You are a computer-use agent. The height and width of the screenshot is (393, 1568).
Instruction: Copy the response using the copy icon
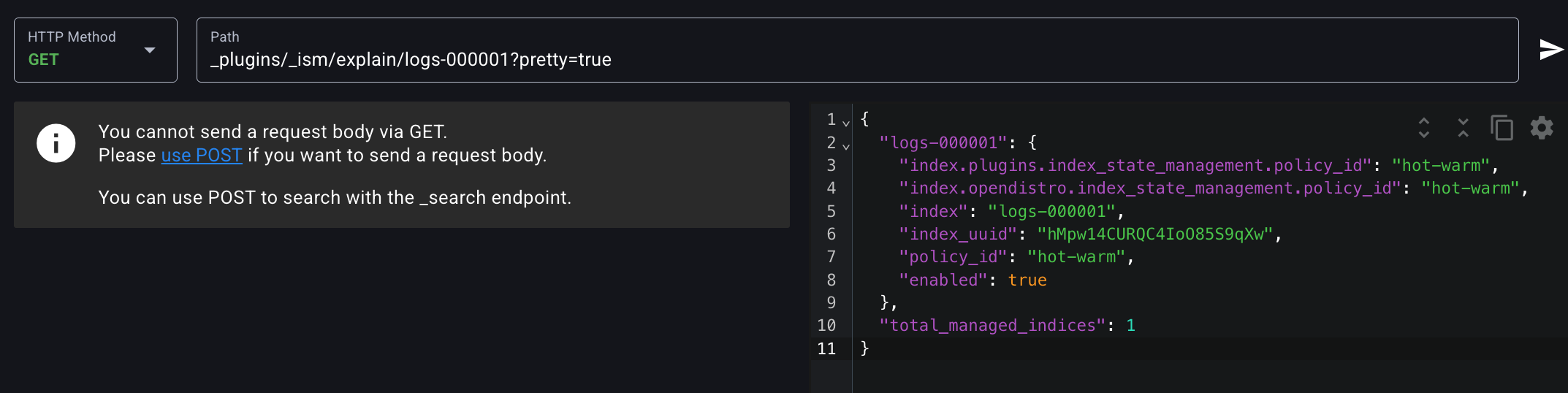point(1502,128)
